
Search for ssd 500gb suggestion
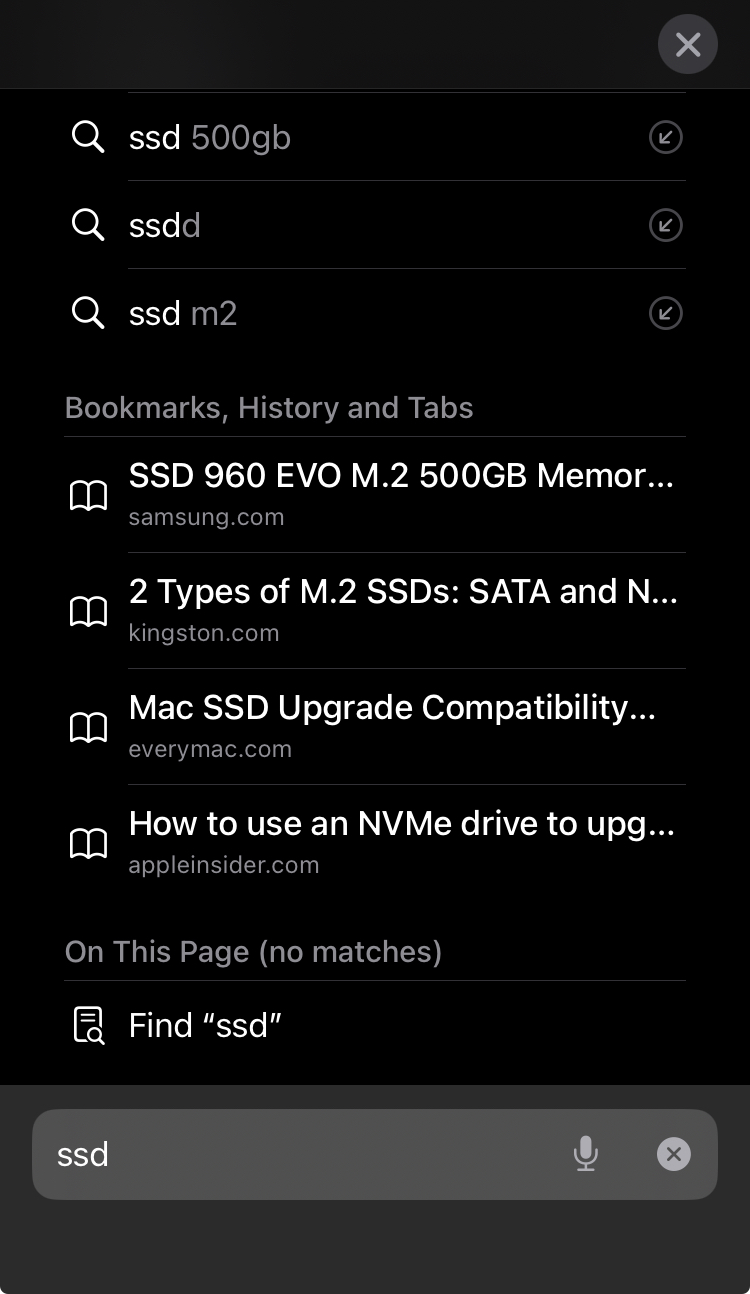[x=375, y=137]
